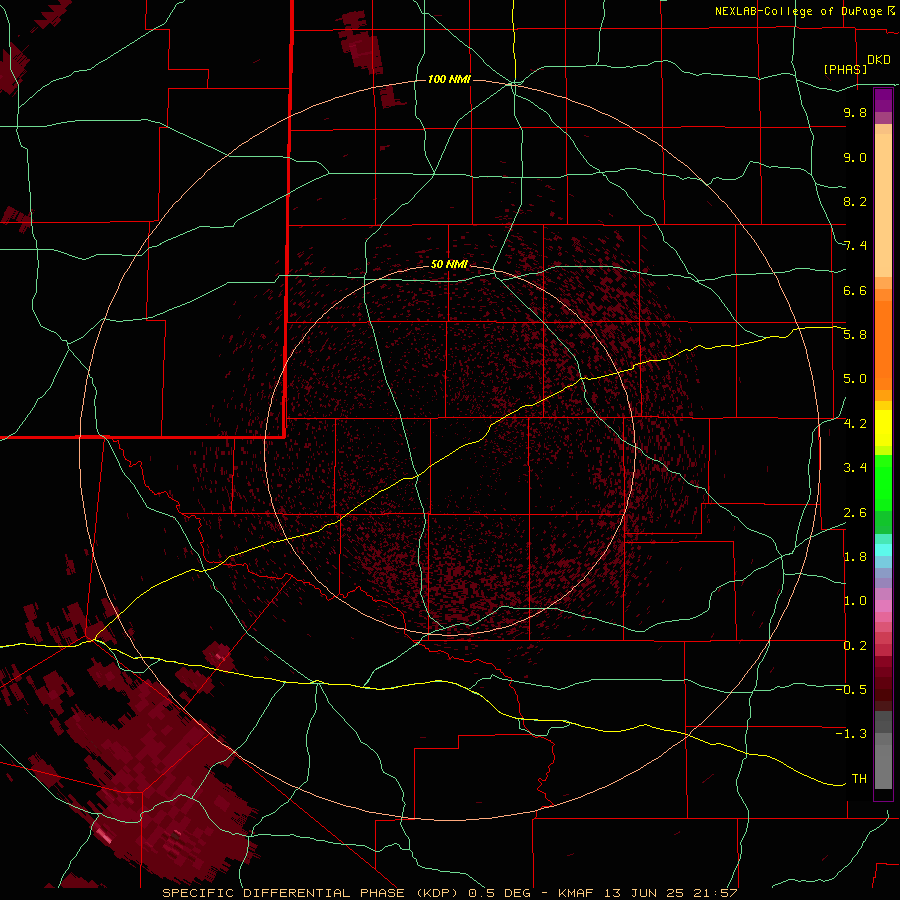
Task: Click the 8.2 scale value
Action: [x=855, y=201]
